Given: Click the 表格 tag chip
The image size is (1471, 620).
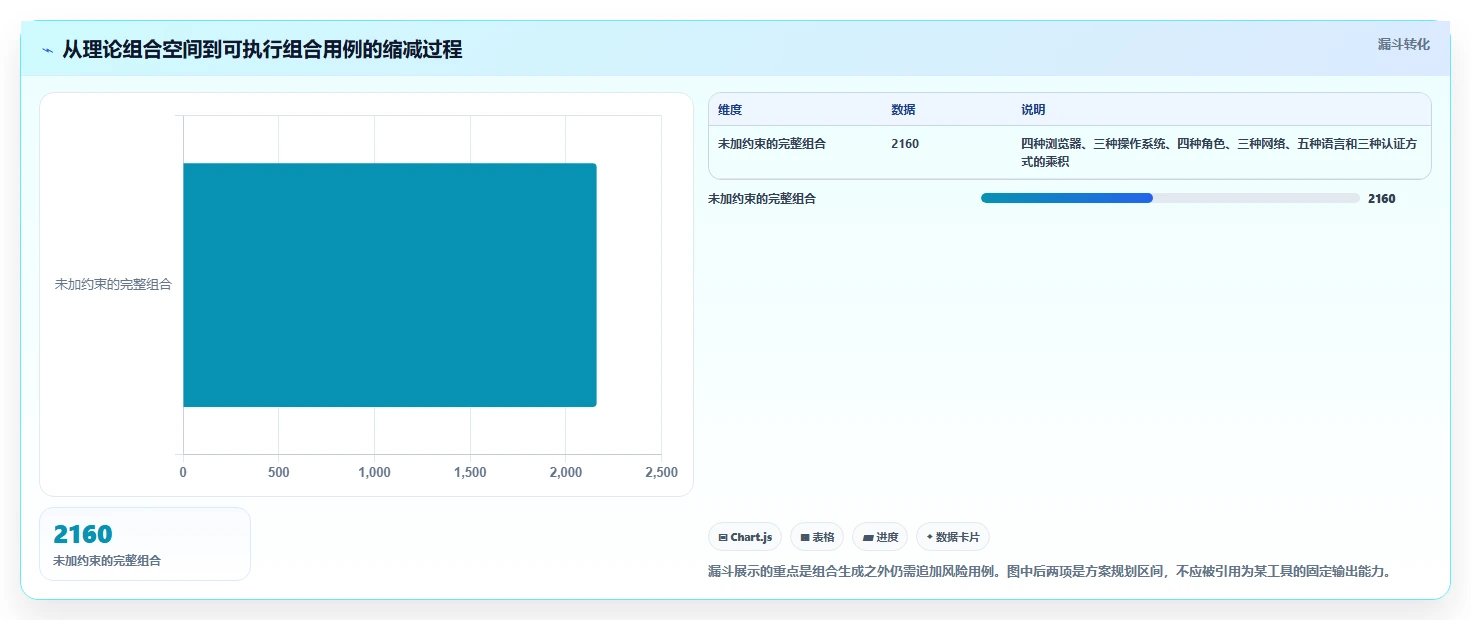Looking at the screenshot, I should coord(817,537).
